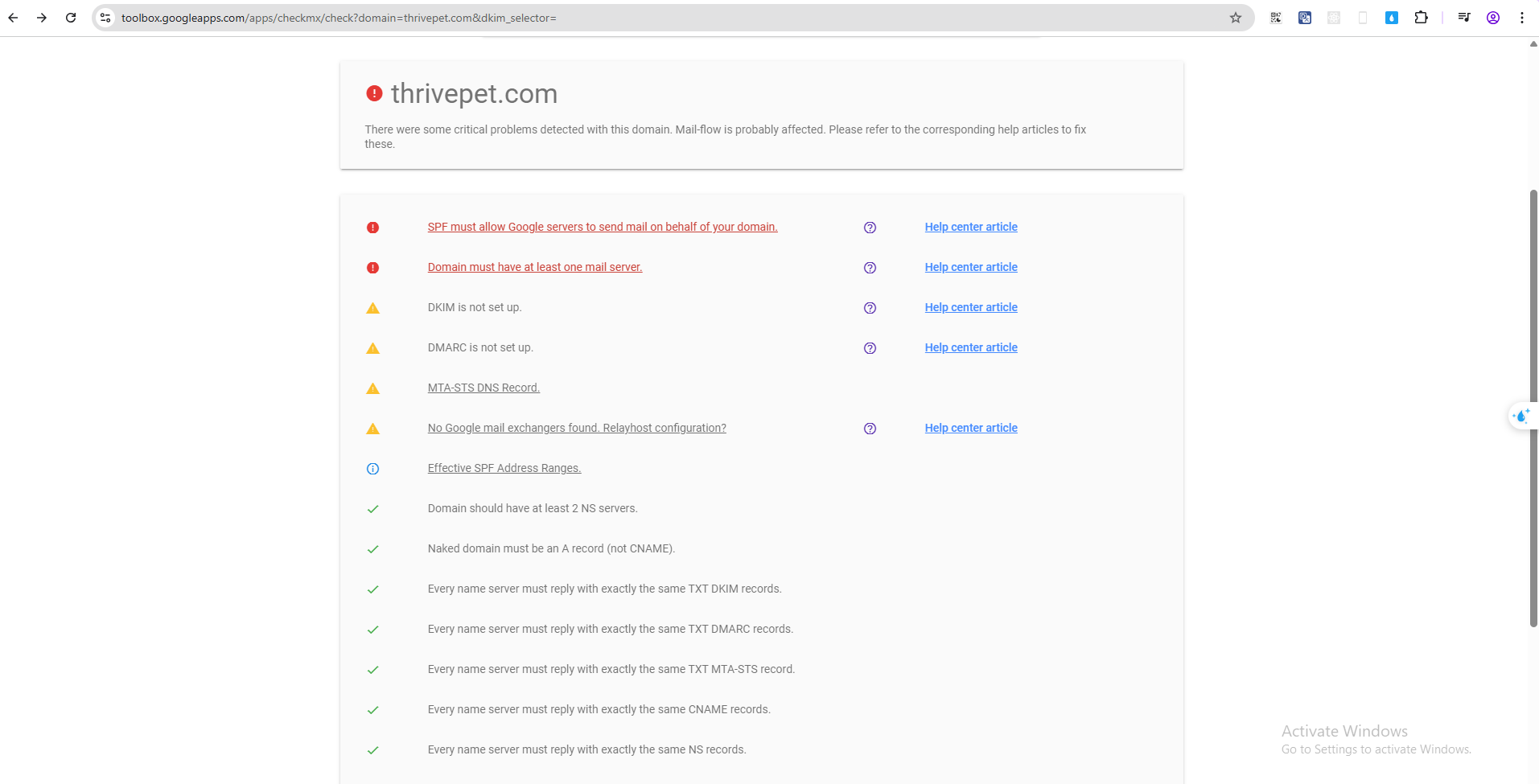Image resolution: width=1539 pixels, height=784 pixels.
Task: Click the text about same TXT DMARC records
Action: point(611,629)
